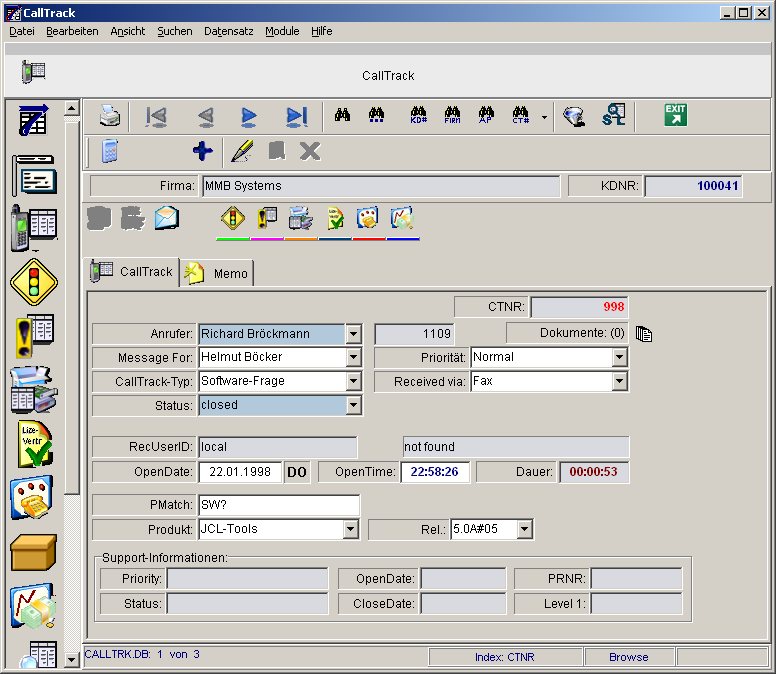Click the envelope icon below Firma
This screenshot has height=674, width=776.
click(166, 217)
